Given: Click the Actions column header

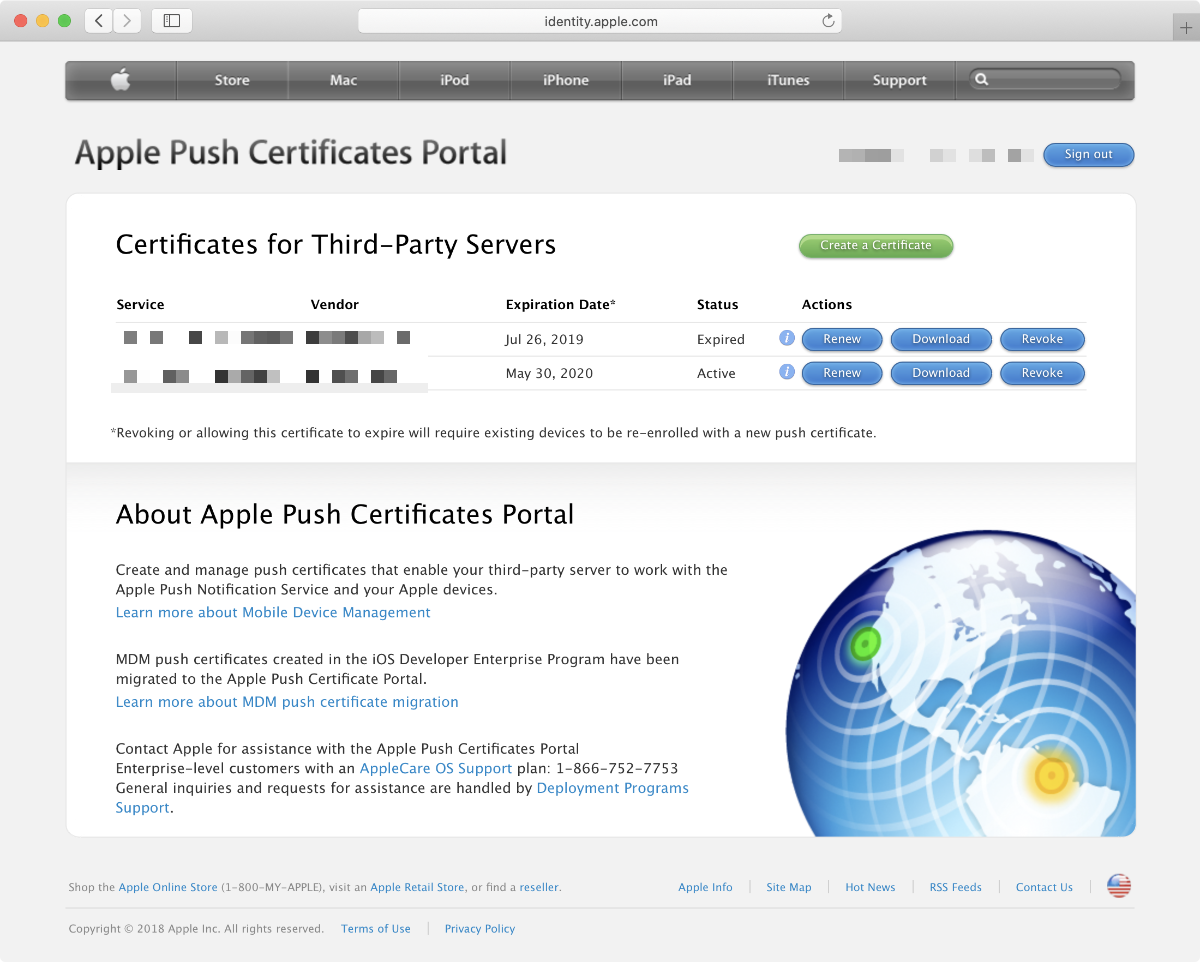Looking at the screenshot, I should (x=827, y=304).
